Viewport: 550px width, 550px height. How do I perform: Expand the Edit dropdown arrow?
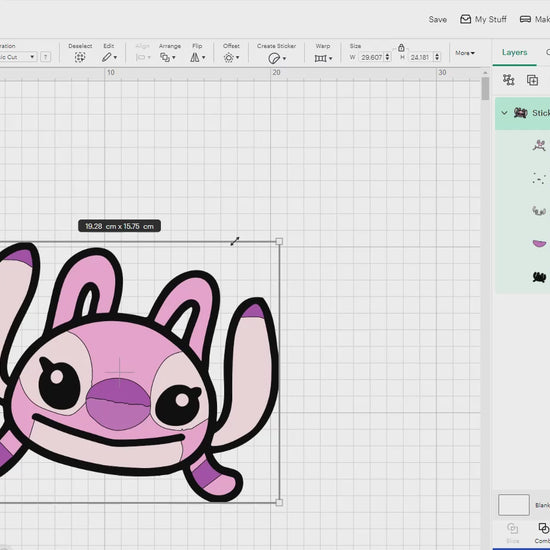coord(115,58)
